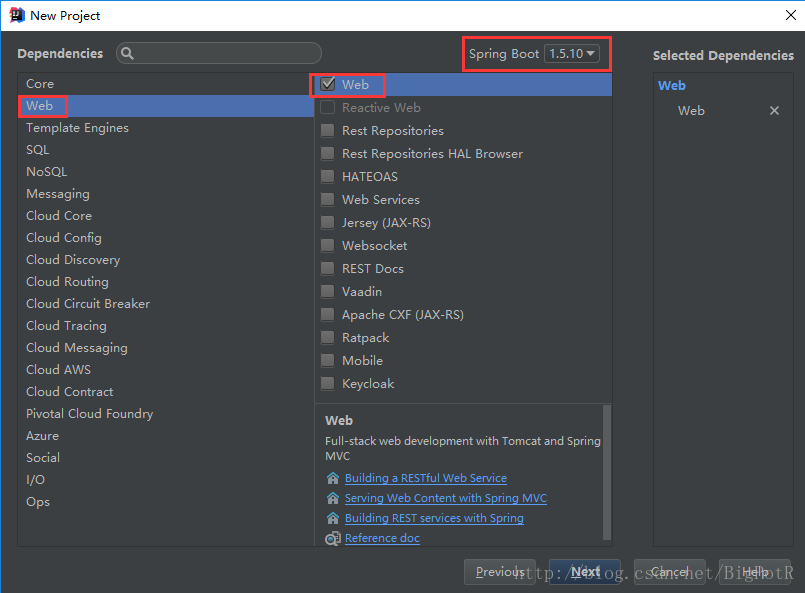Select the NoSQL category
805x593 pixels.
pyautogui.click(x=166, y=172)
